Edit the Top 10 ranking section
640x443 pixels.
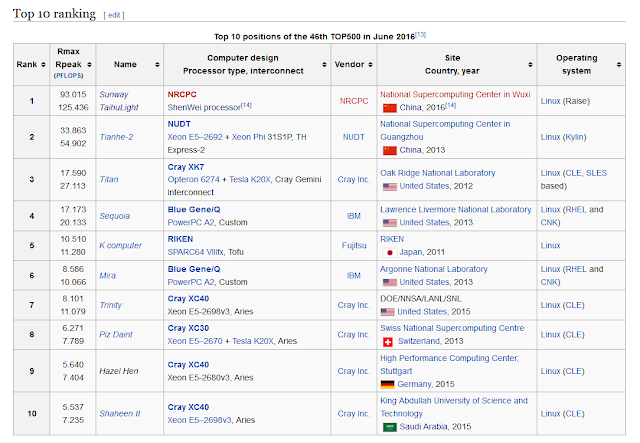coord(114,15)
